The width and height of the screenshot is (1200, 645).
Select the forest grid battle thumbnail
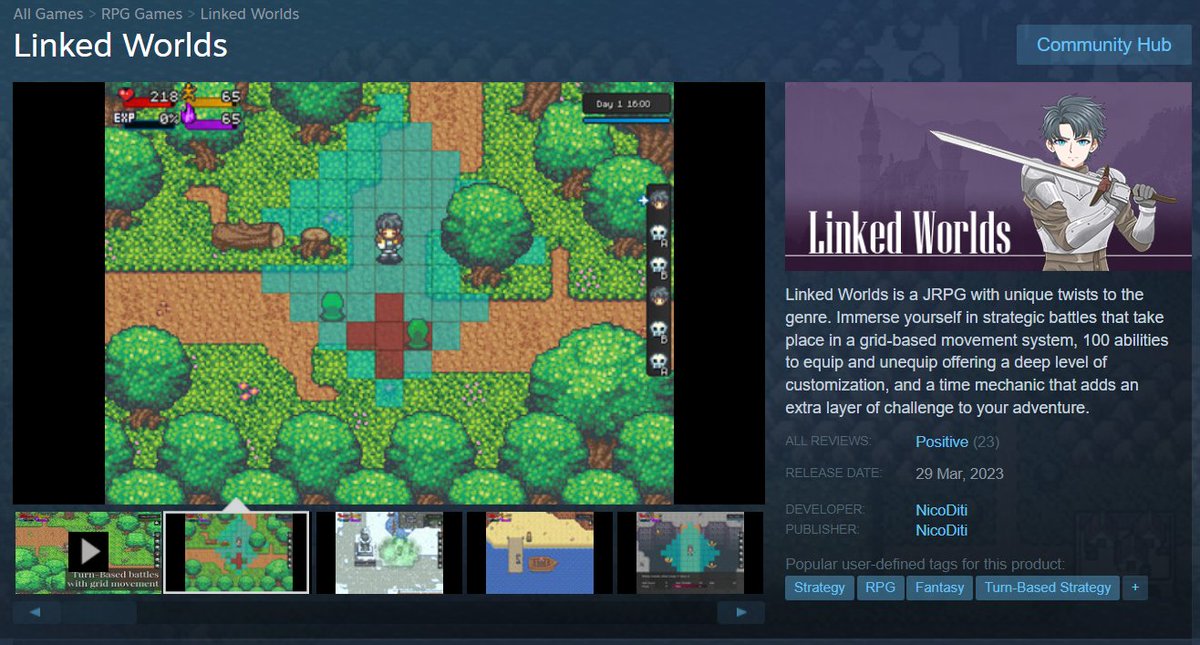[x=236, y=552]
